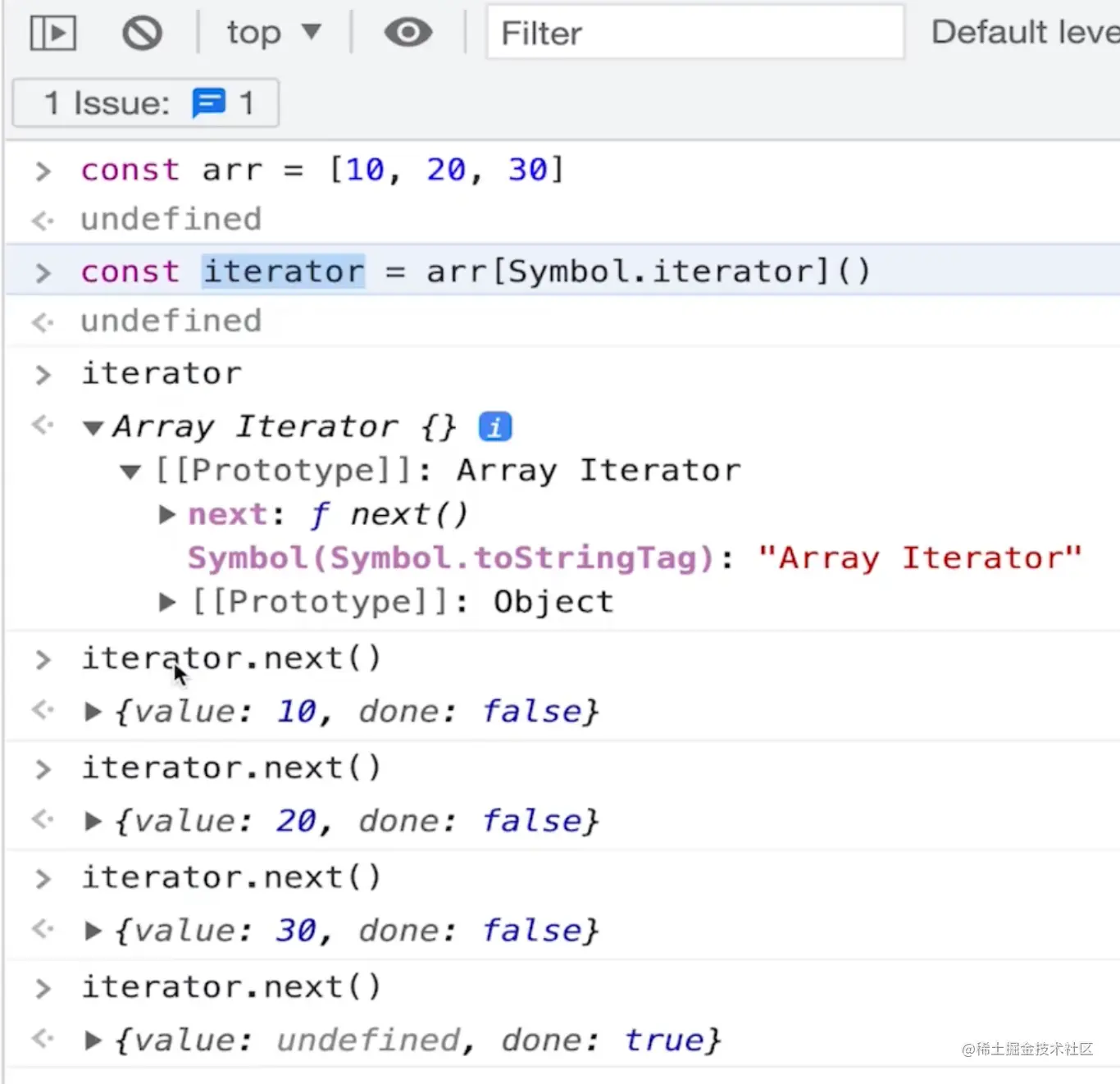1120x1084 pixels.
Task: Click iterator.next() above the value 10 result
Action: click(231, 658)
